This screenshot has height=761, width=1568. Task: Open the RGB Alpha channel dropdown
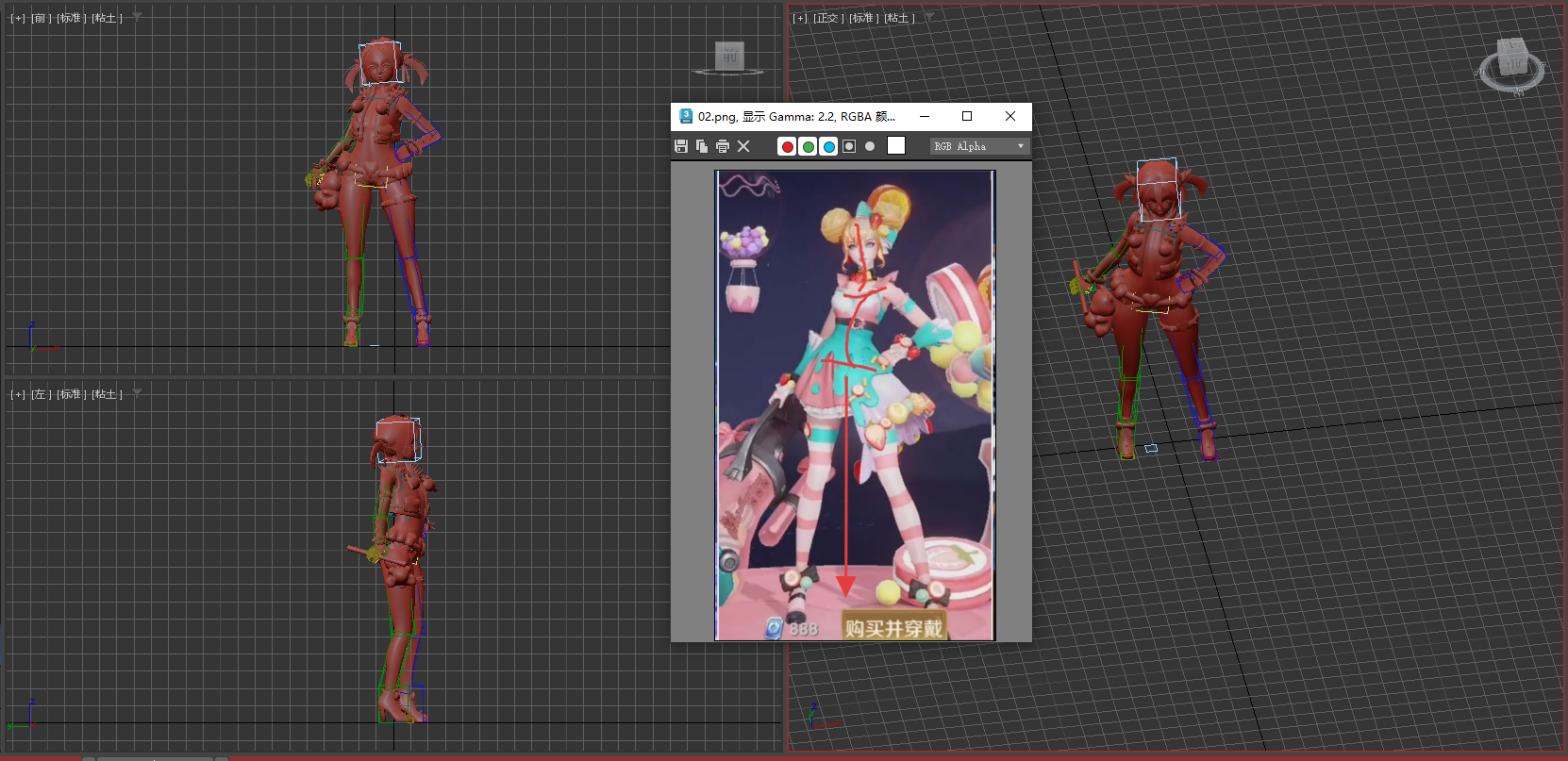979,146
